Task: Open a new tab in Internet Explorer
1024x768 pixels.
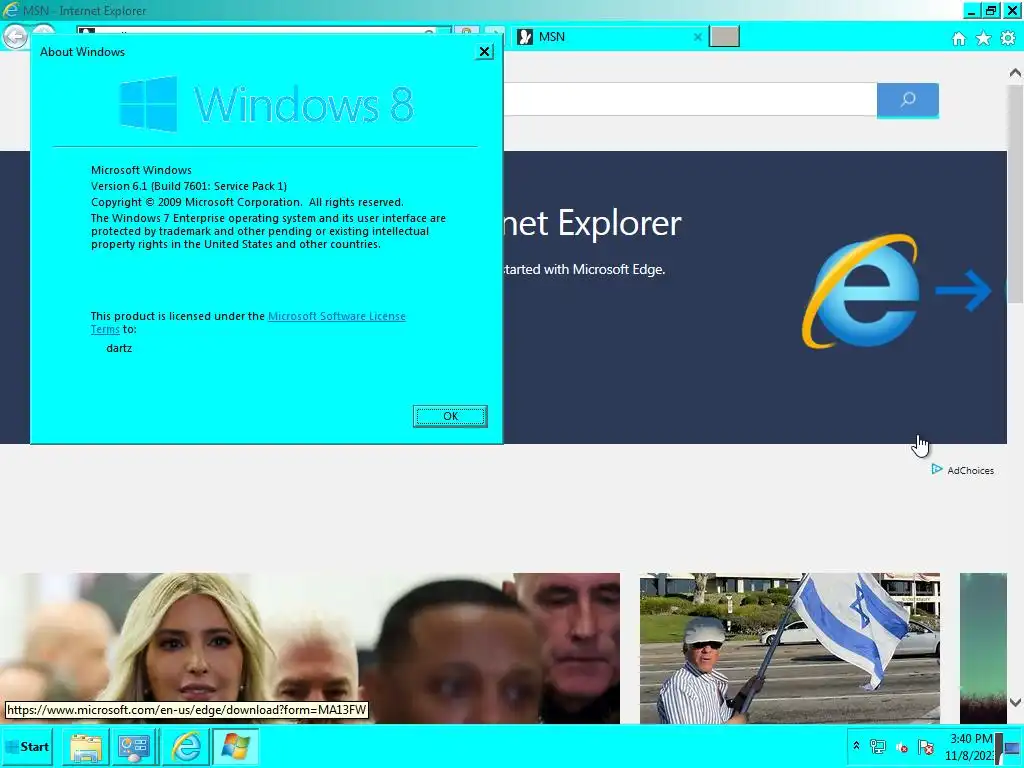Action: [724, 37]
